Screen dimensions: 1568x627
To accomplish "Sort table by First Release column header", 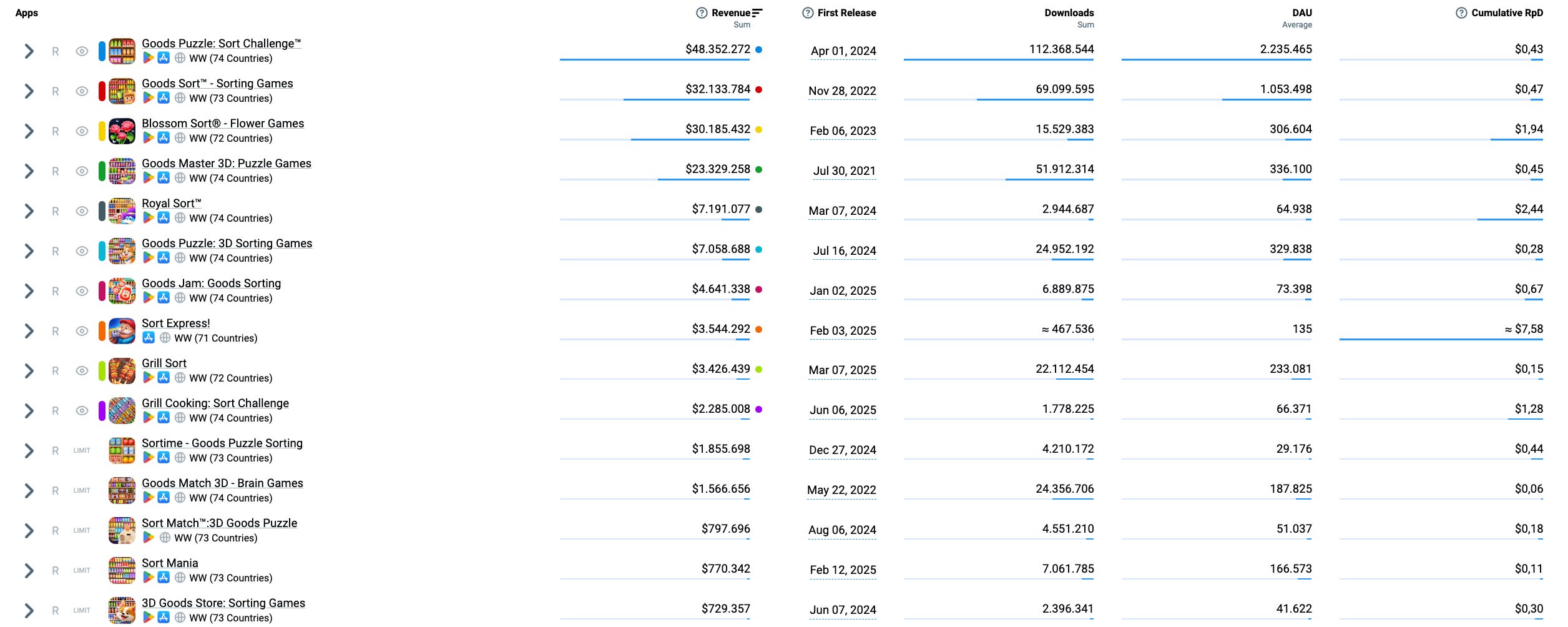I will click(x=847, y=13).
